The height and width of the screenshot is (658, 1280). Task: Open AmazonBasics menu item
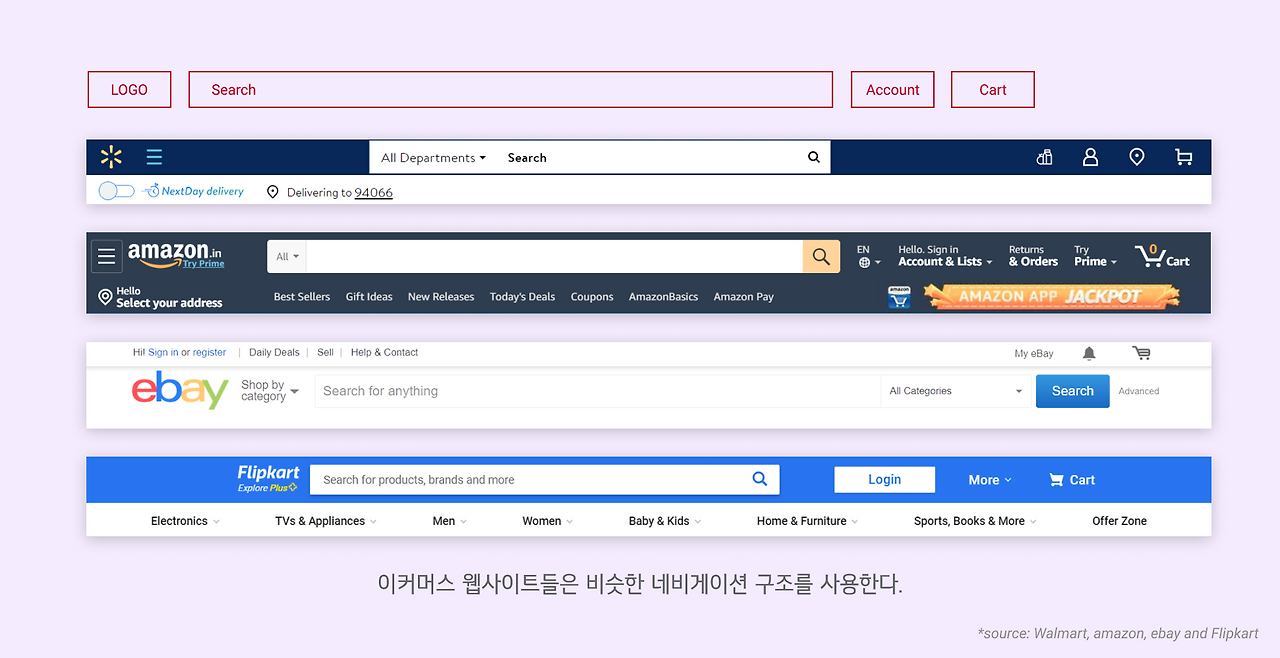coord(663,297)
